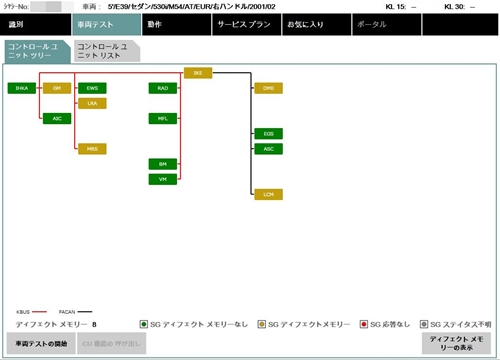Click the green SG ディフェクトメモリーなし legend marker
Screen dimensions: 500x360
(x=144, y=324)
